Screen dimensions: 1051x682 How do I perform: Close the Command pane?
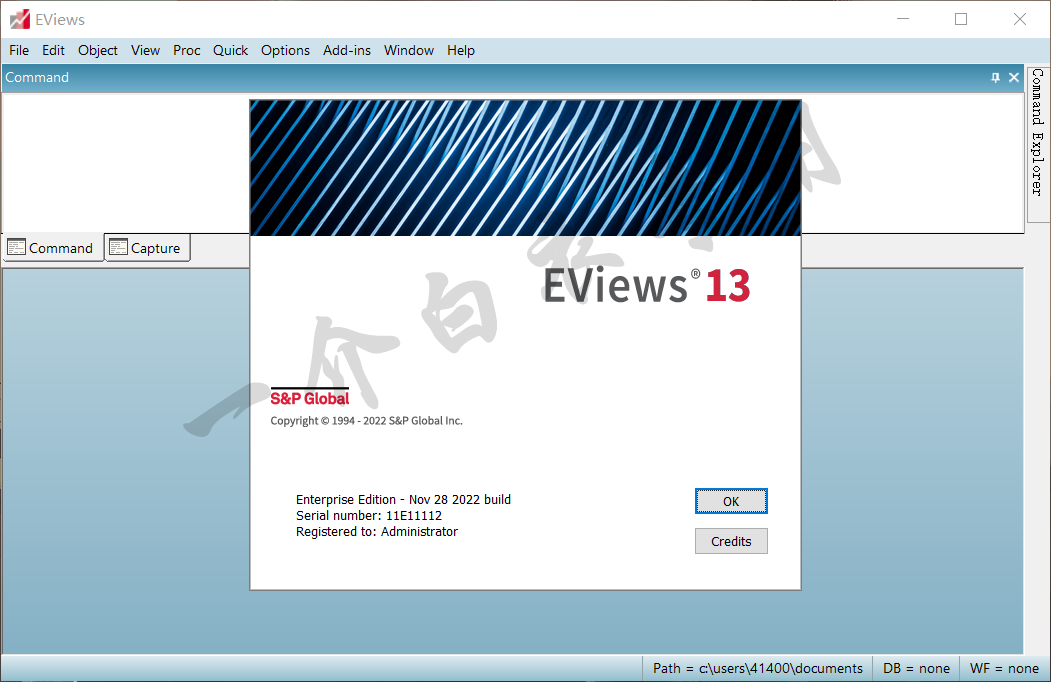pos(1014,78)
